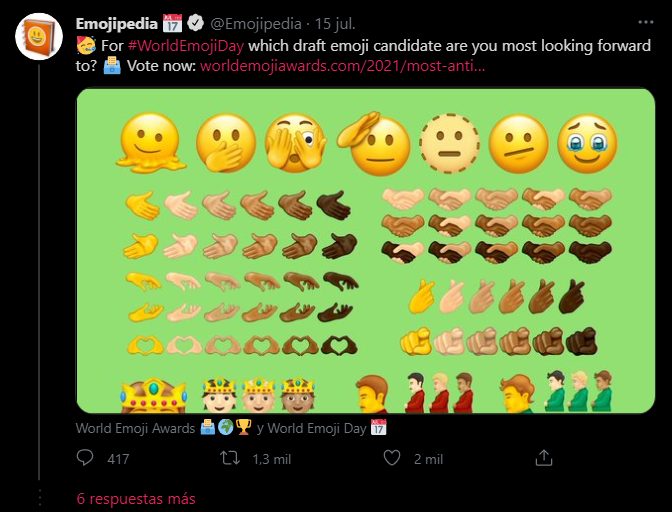This screenshot has height=512, width=672.
Task: Click the 417 replies count
Action: tap(118, 459)
